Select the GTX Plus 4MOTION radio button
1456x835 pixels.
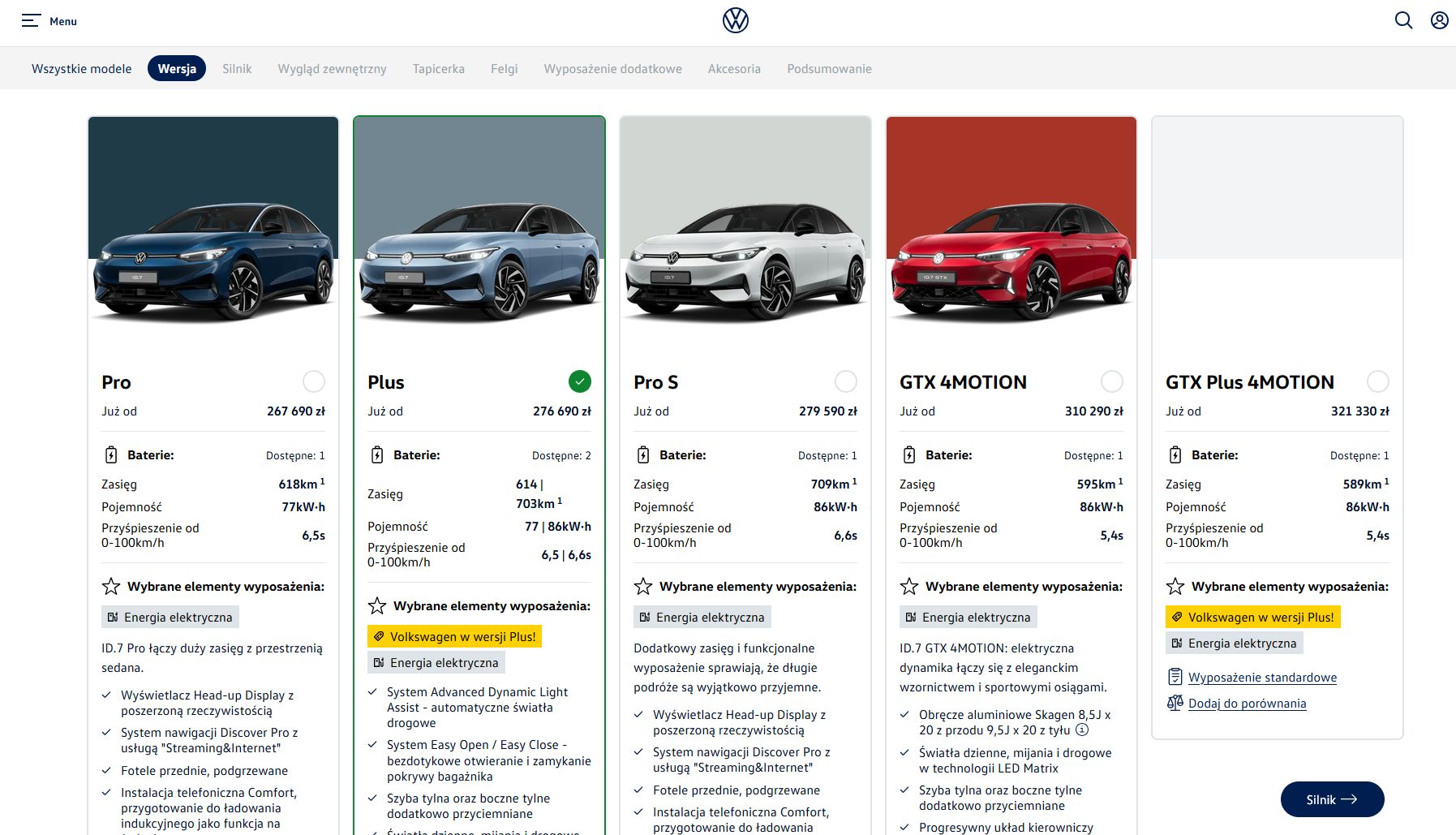click(x=1378, y=381)
